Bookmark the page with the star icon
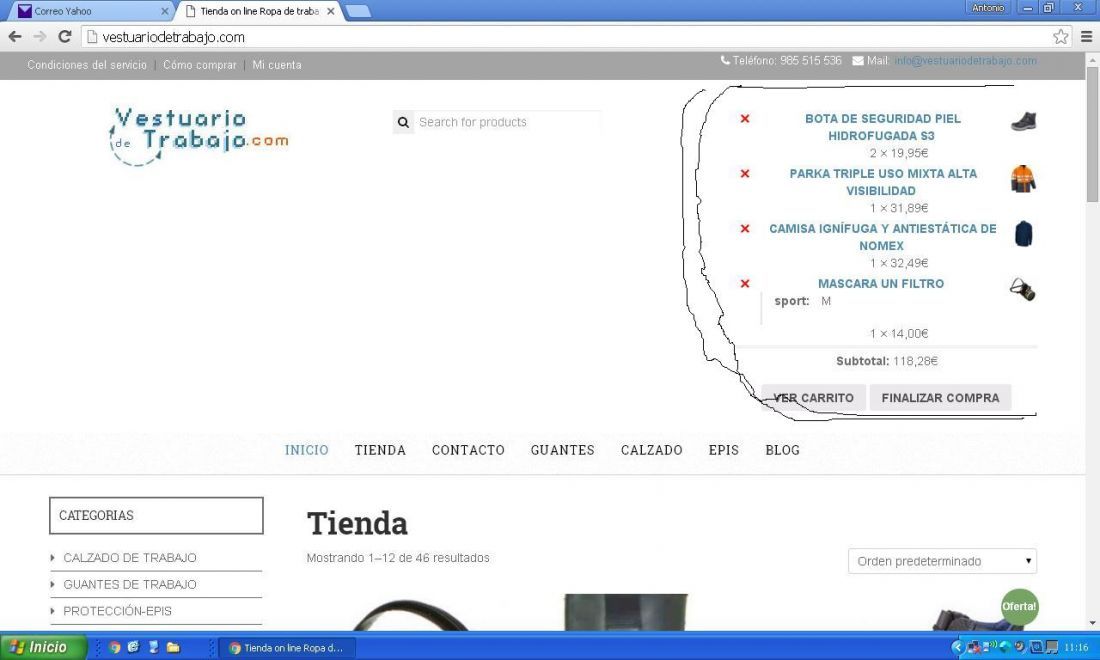 [x=1061, y=36]
